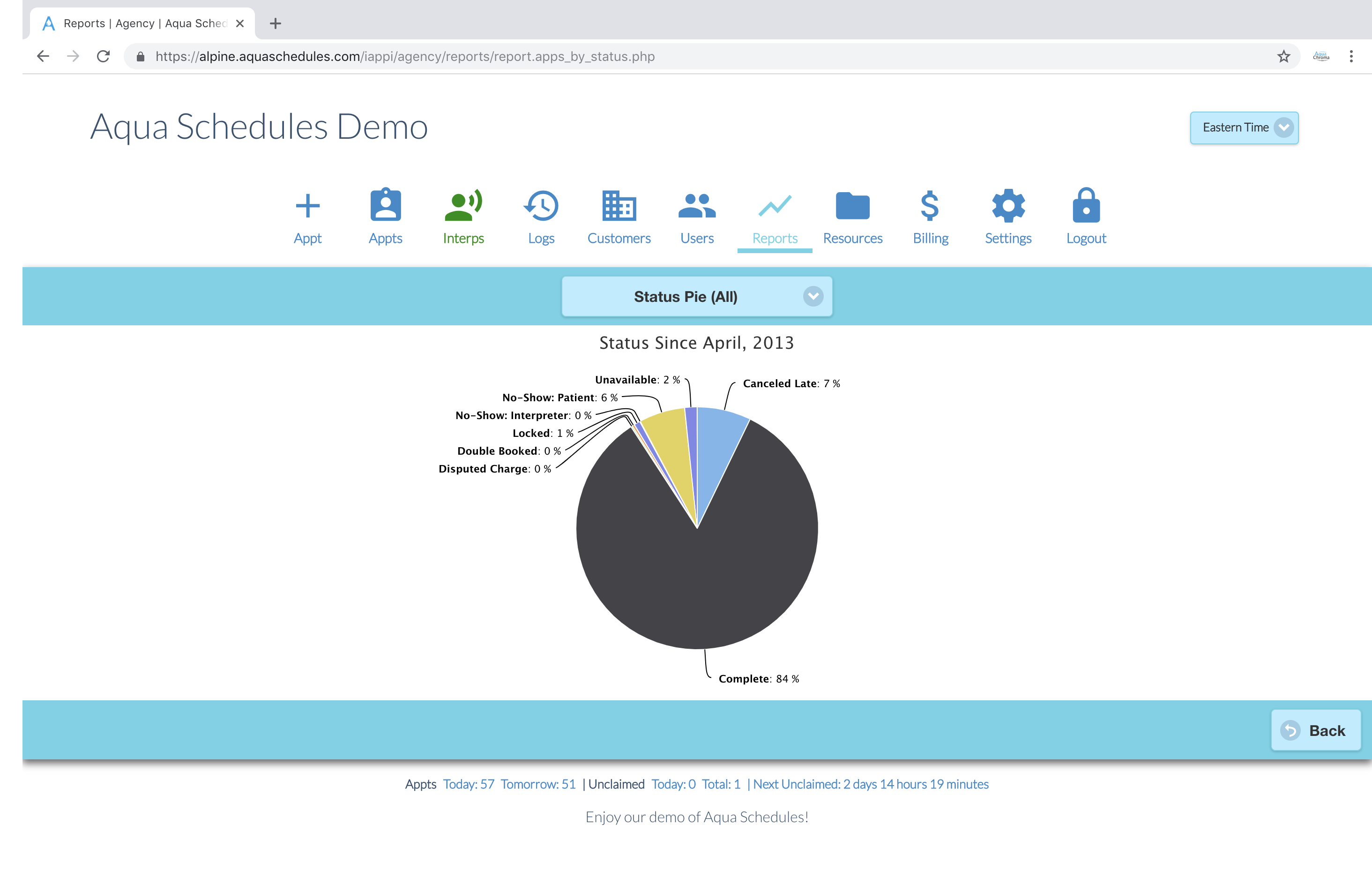Viewport: 1372px width, 870px height.
Task: Click the Tomorrow: 51 link
Action: click(x=538, y=784)
